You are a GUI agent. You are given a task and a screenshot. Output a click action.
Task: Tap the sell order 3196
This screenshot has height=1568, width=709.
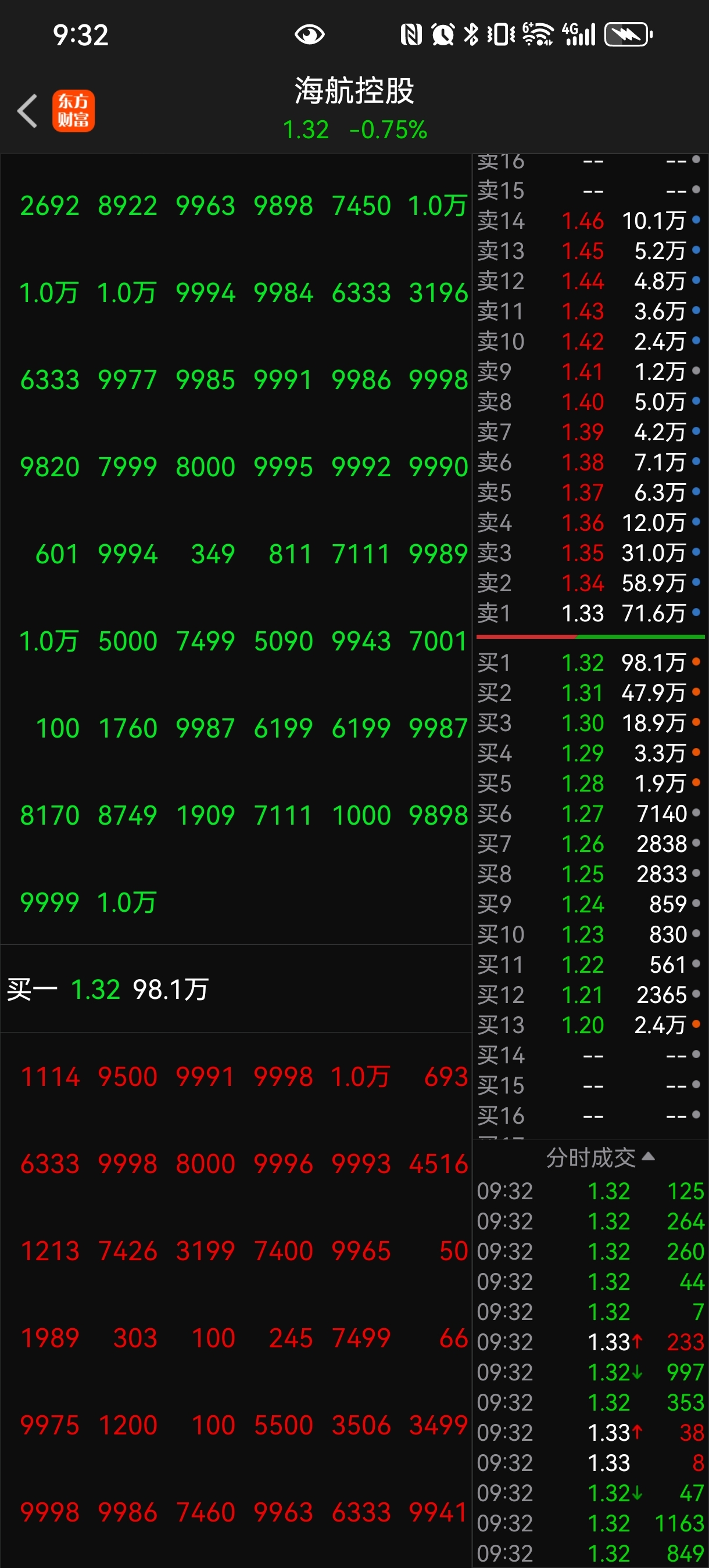pos(439,293)
